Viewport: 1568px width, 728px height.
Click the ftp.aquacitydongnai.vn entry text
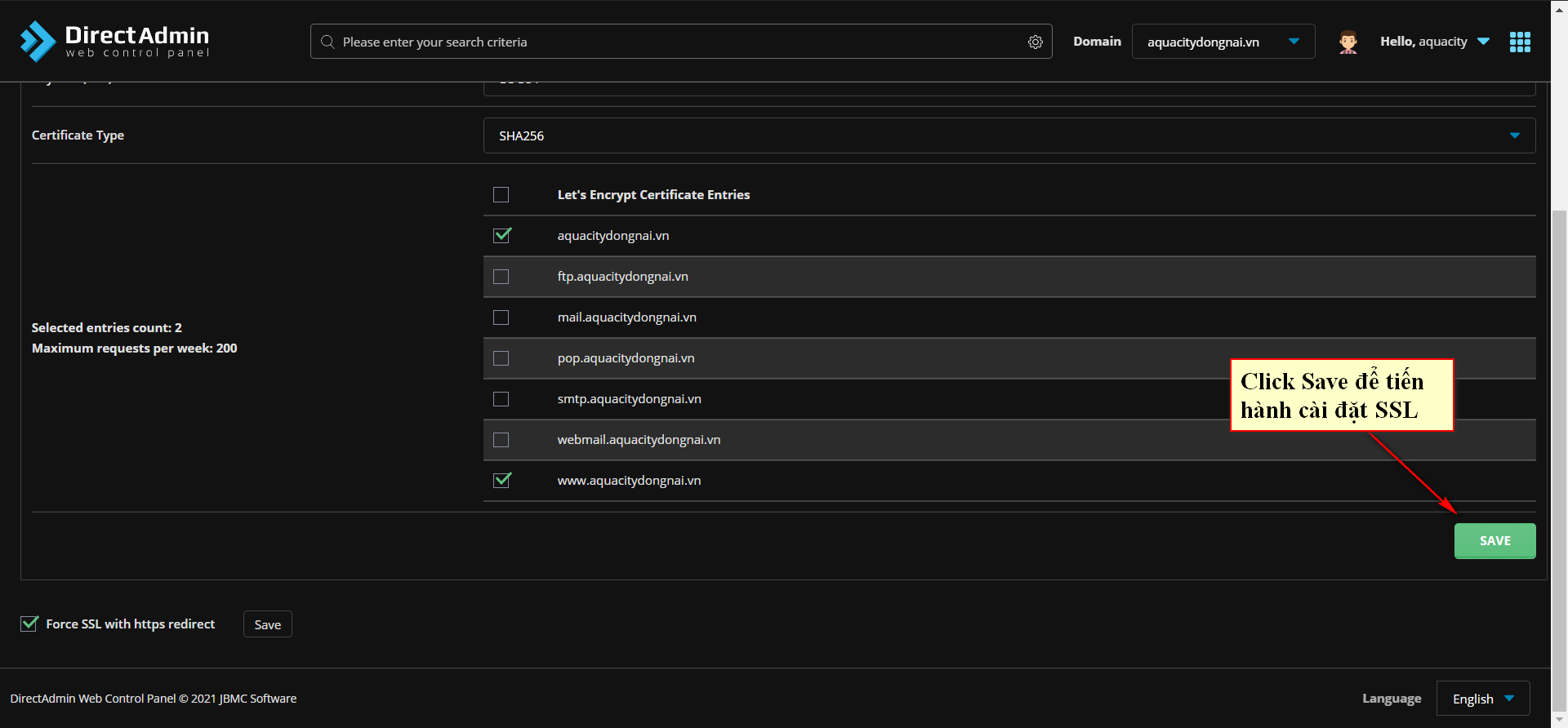[x=622, y=277]
